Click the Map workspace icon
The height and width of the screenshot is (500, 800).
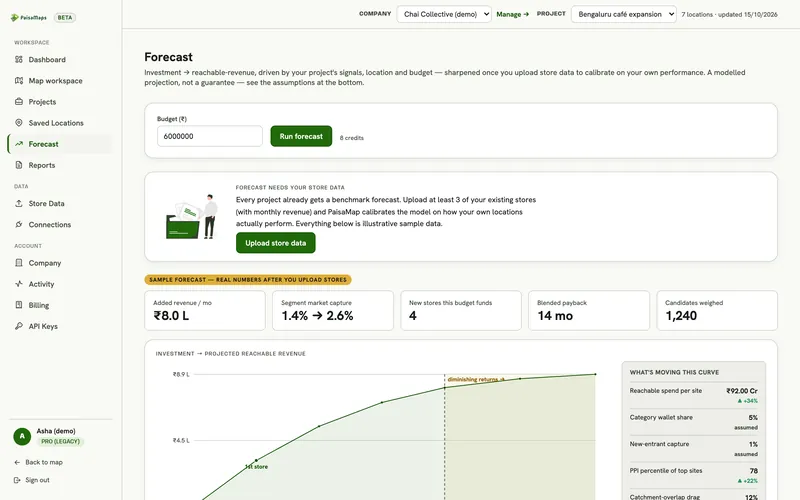[x=19, y=81]
